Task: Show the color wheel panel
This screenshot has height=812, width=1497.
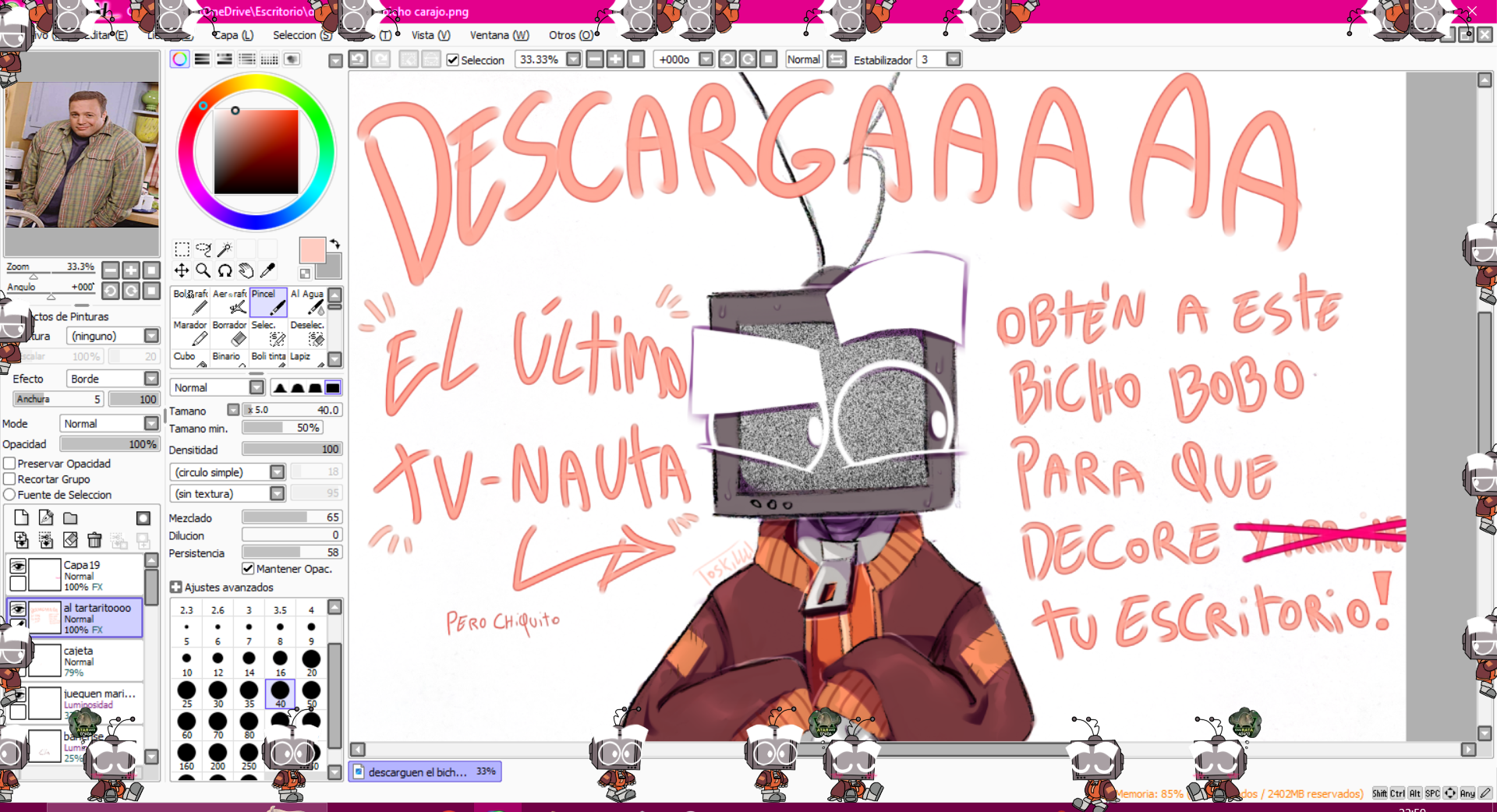Action: tap(180, 59)
